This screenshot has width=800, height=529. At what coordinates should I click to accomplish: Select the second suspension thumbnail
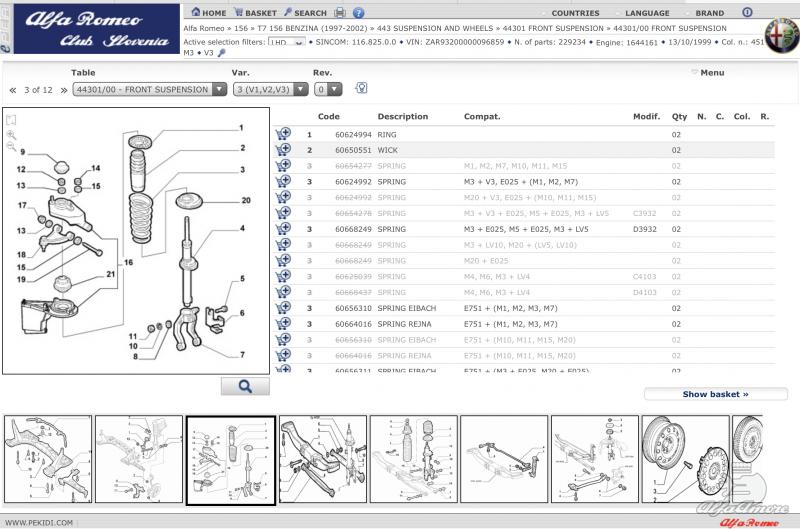point(139,459)
